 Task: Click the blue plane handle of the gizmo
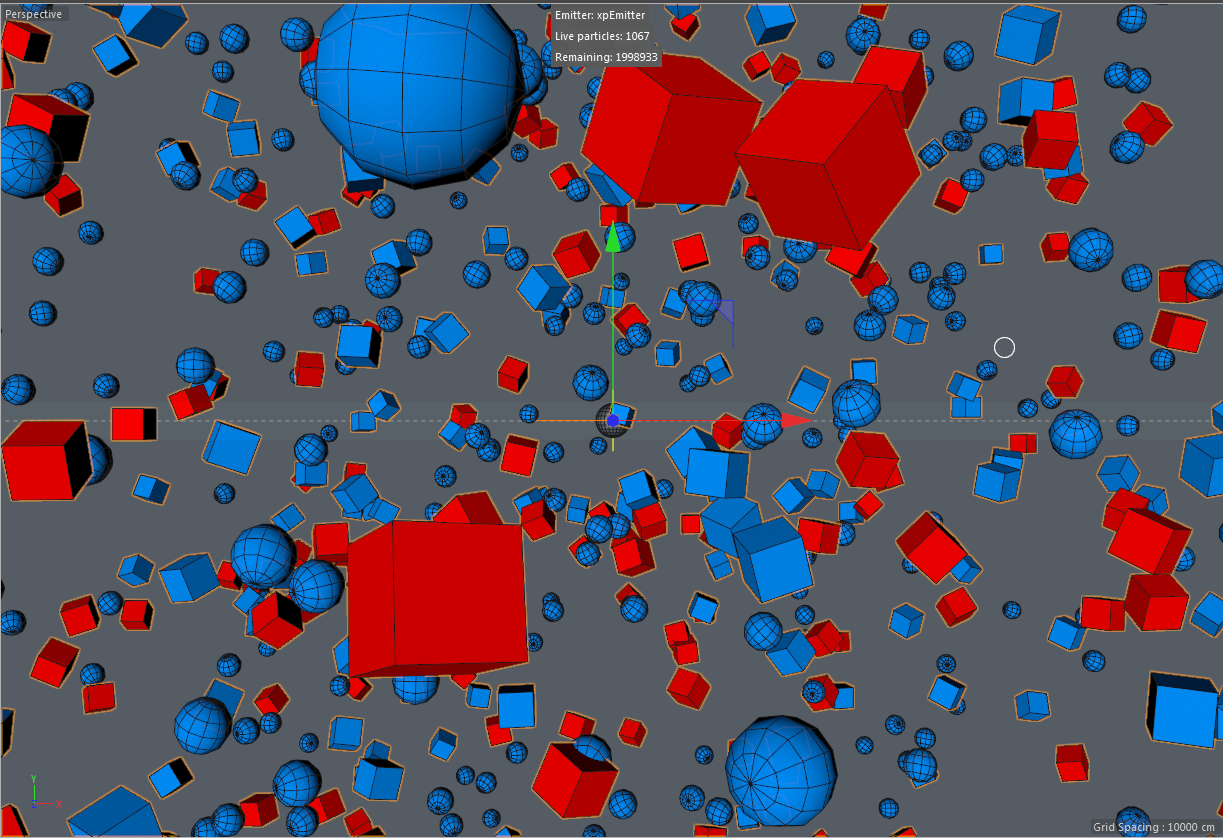[722, 310]
